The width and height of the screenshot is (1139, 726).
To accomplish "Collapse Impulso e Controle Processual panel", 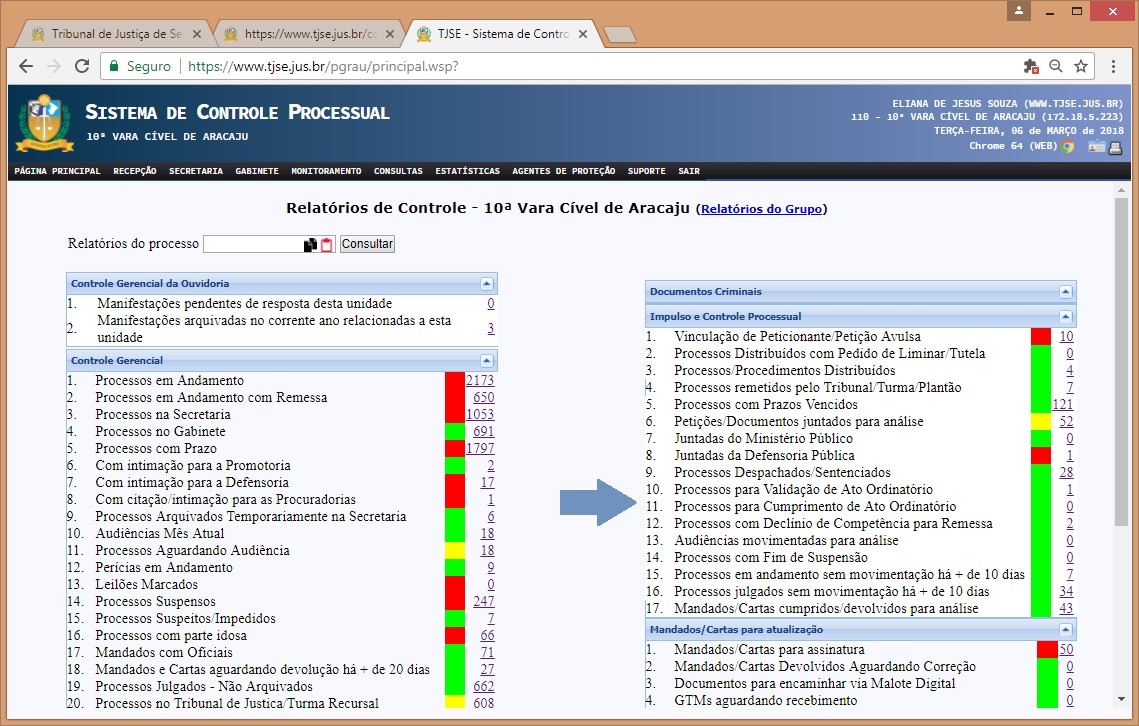I will click(1065, 317).
